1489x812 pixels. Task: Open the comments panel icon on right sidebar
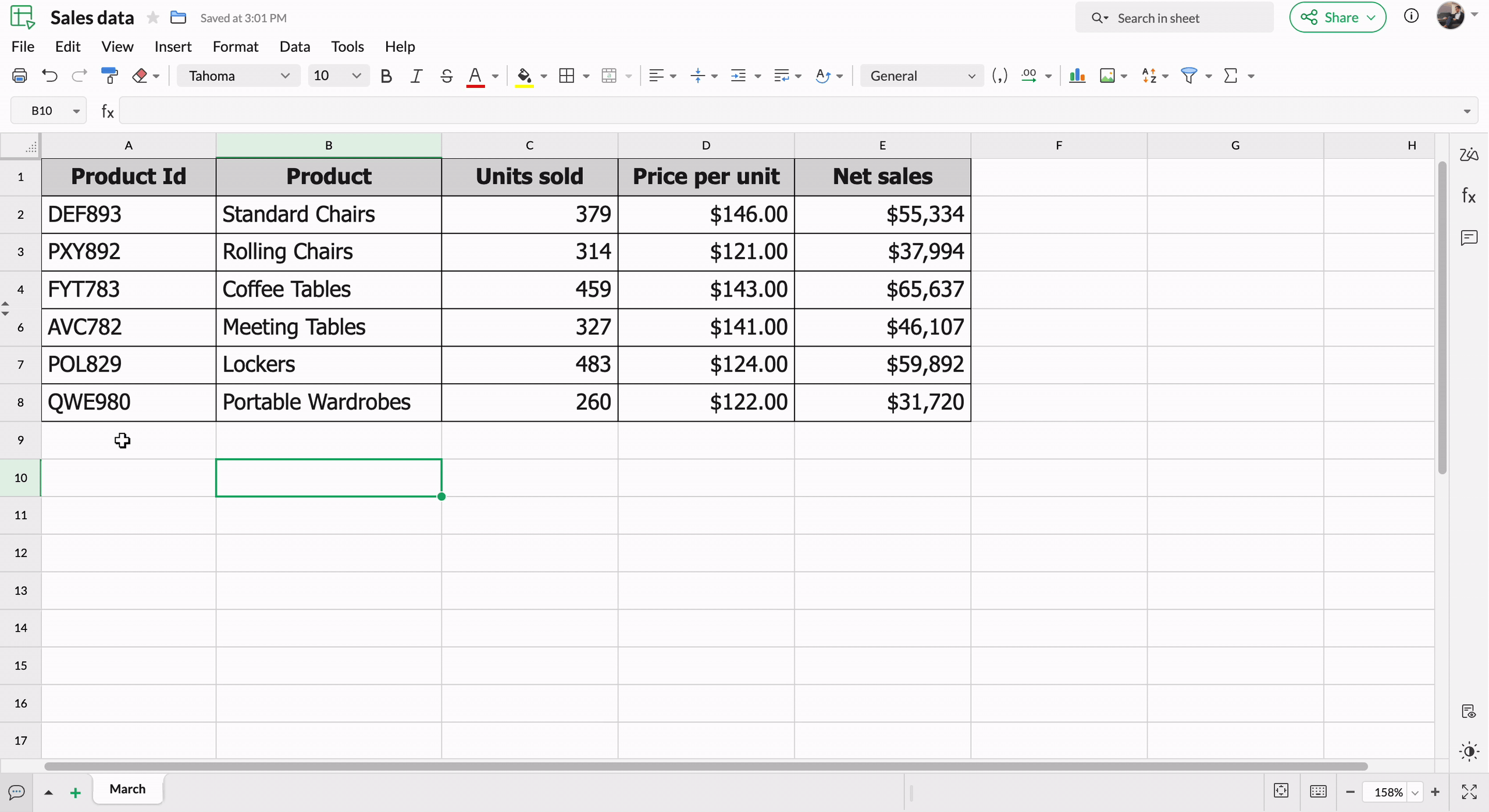tap(1469, 237)
